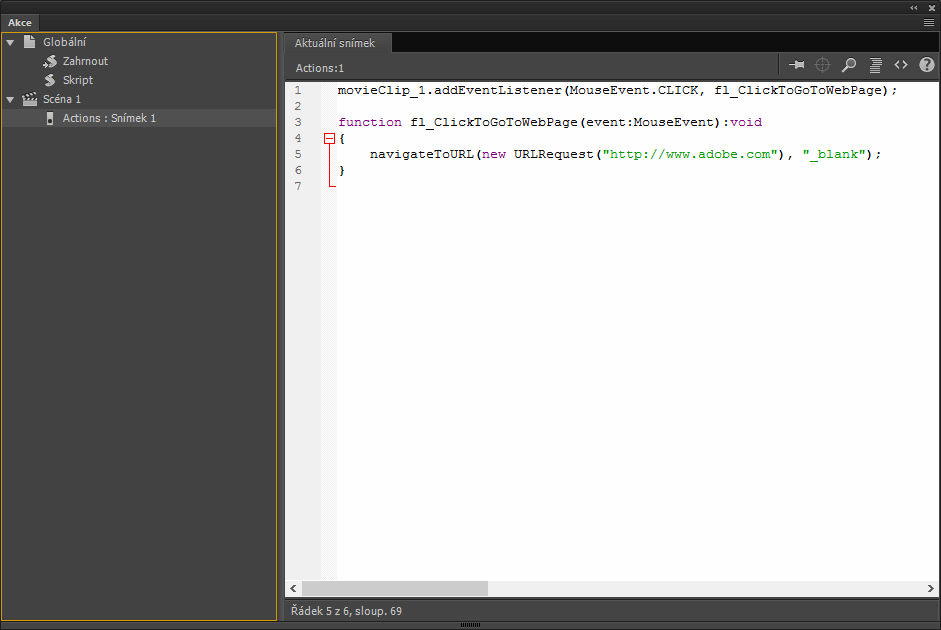Open ActionScript help via the question mark icon
The image size is (941, 630).
(926, 64)
